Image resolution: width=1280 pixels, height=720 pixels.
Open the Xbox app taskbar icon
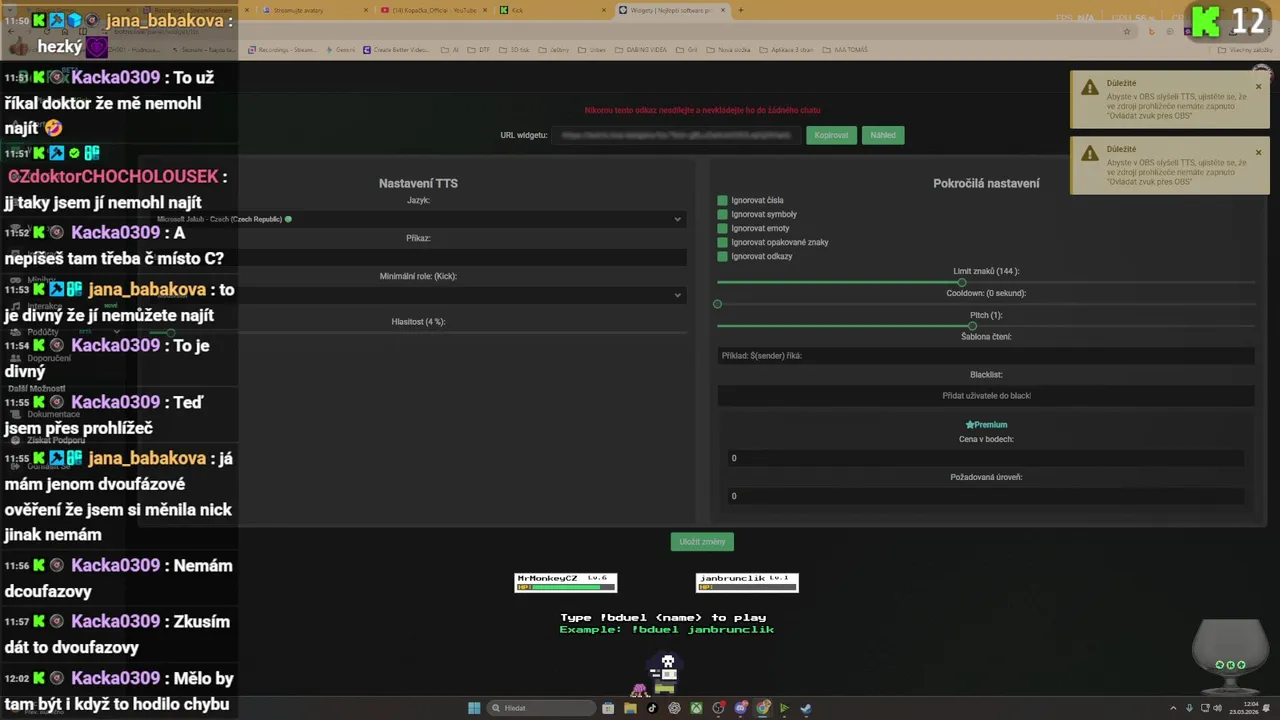click(x=696, y=708)
